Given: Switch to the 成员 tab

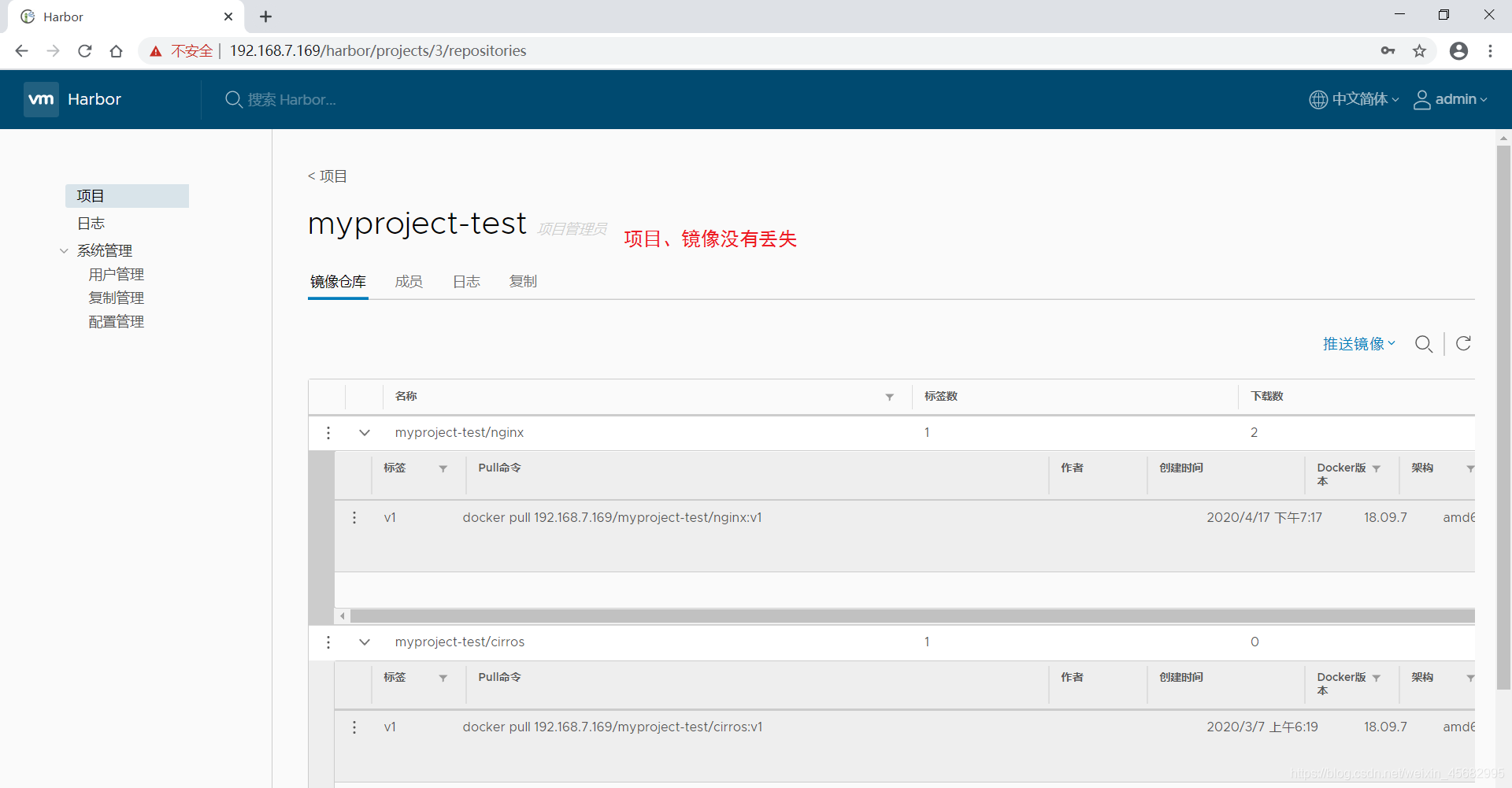Looking at the screenshot, I should (x=409, y=282).
